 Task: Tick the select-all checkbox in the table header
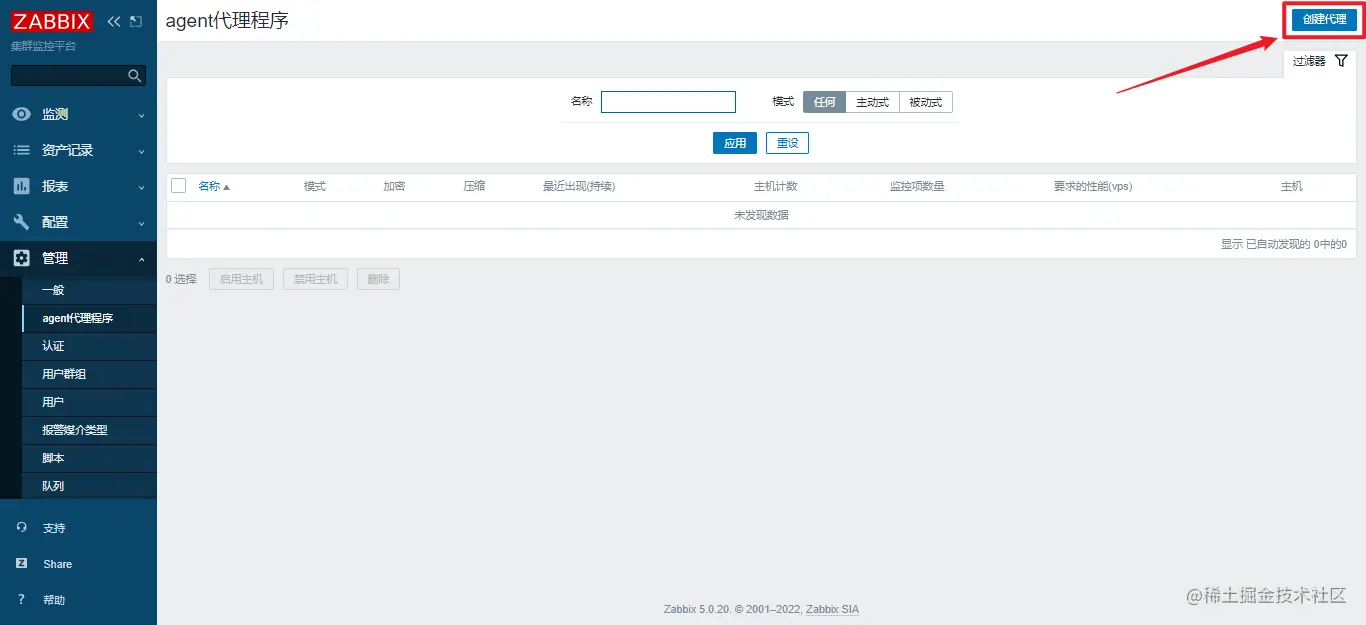[x=179, y=186]
